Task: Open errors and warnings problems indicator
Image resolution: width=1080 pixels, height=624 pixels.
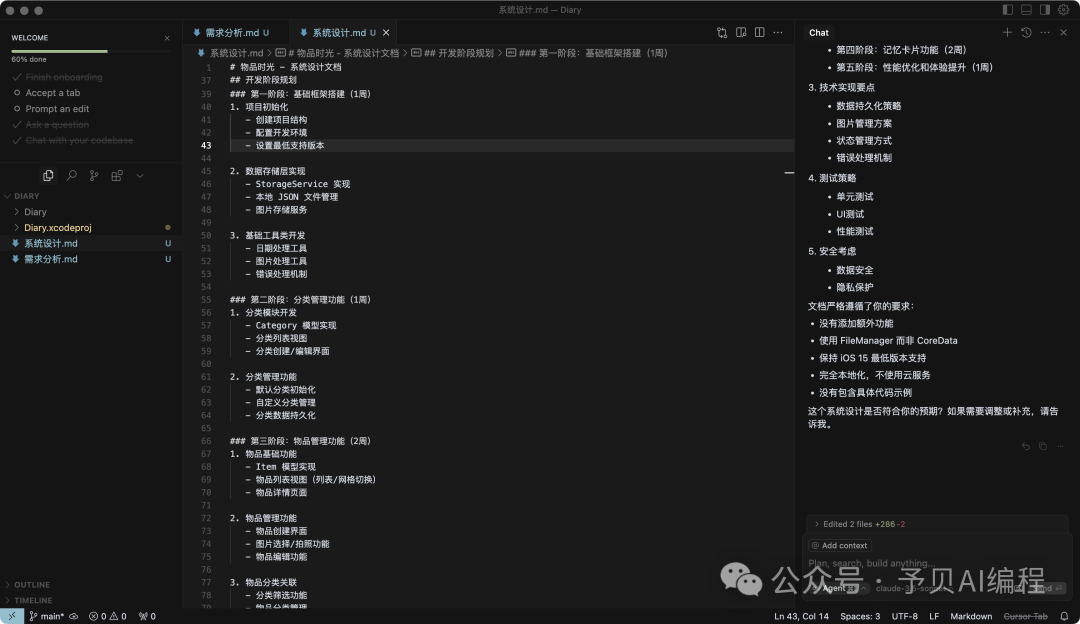Action: [107, 616]
